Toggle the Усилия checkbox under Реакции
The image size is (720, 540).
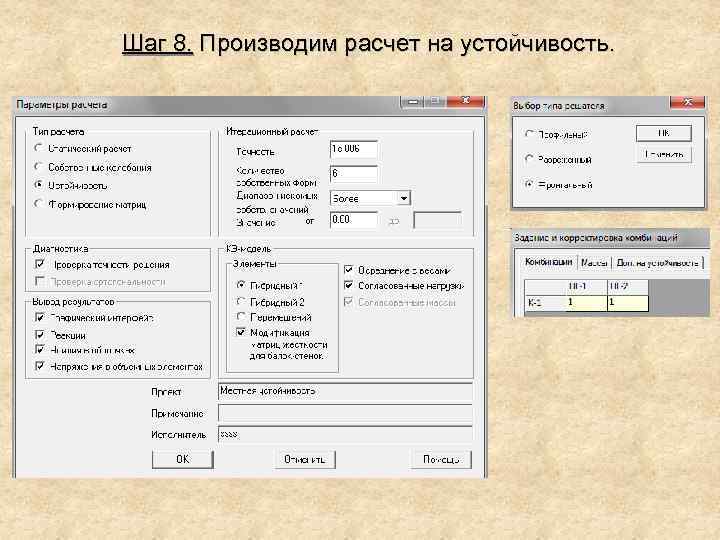pos(40,350)
